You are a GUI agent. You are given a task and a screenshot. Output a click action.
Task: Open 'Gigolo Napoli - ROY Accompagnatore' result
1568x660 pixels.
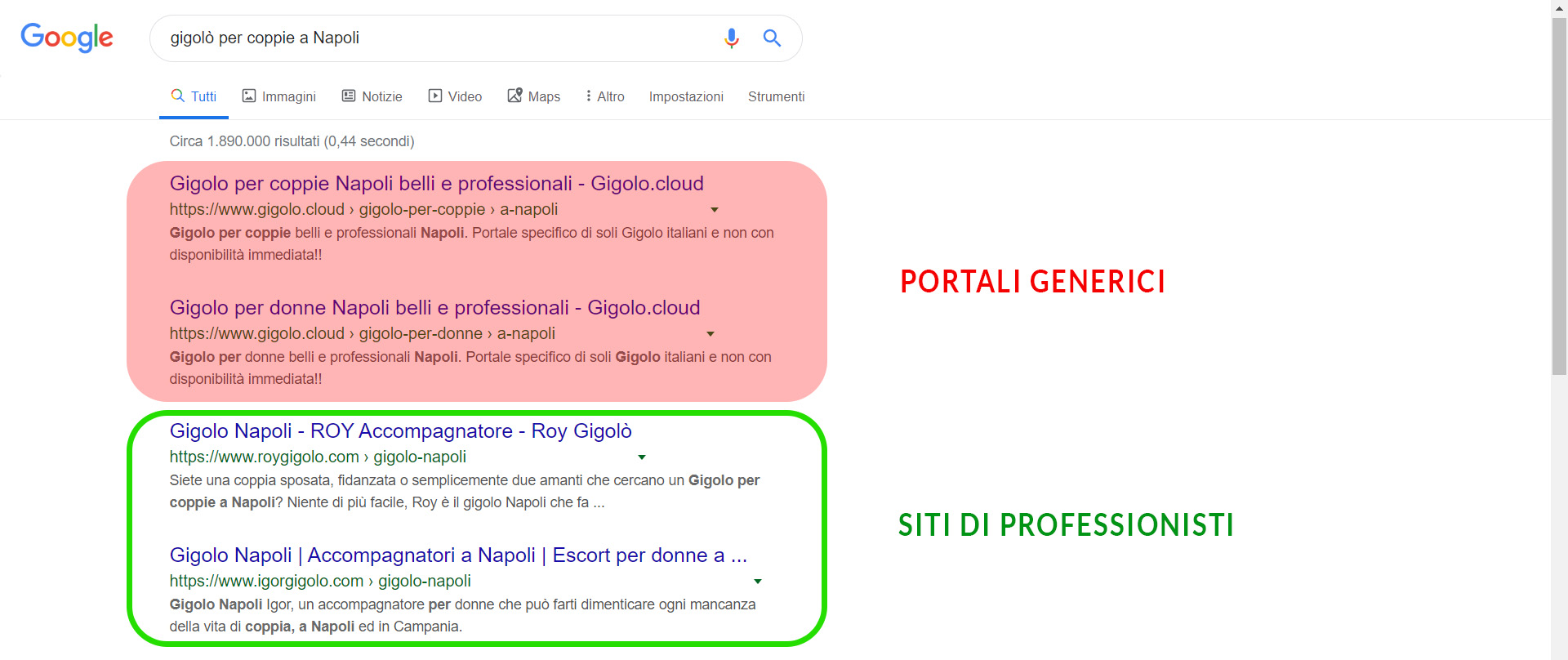click(400, 431)
